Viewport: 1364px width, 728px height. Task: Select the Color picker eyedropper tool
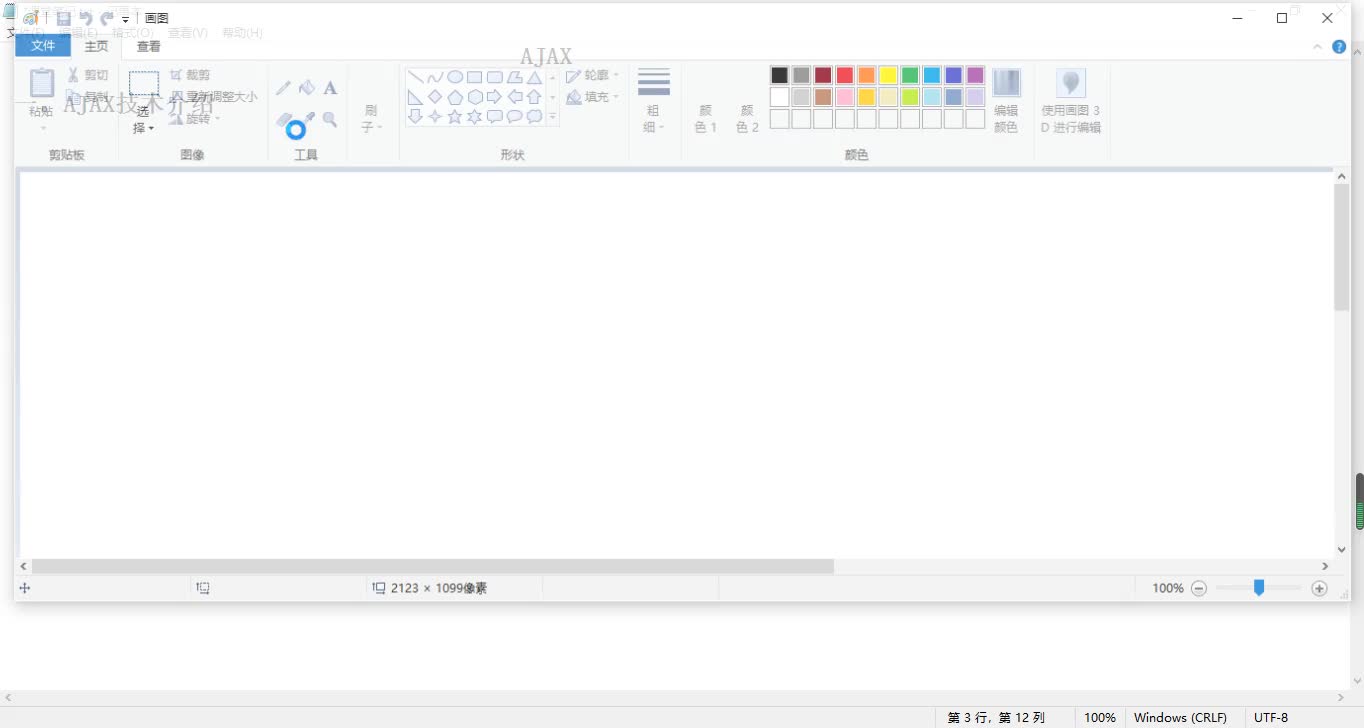(x=309, y=119)
